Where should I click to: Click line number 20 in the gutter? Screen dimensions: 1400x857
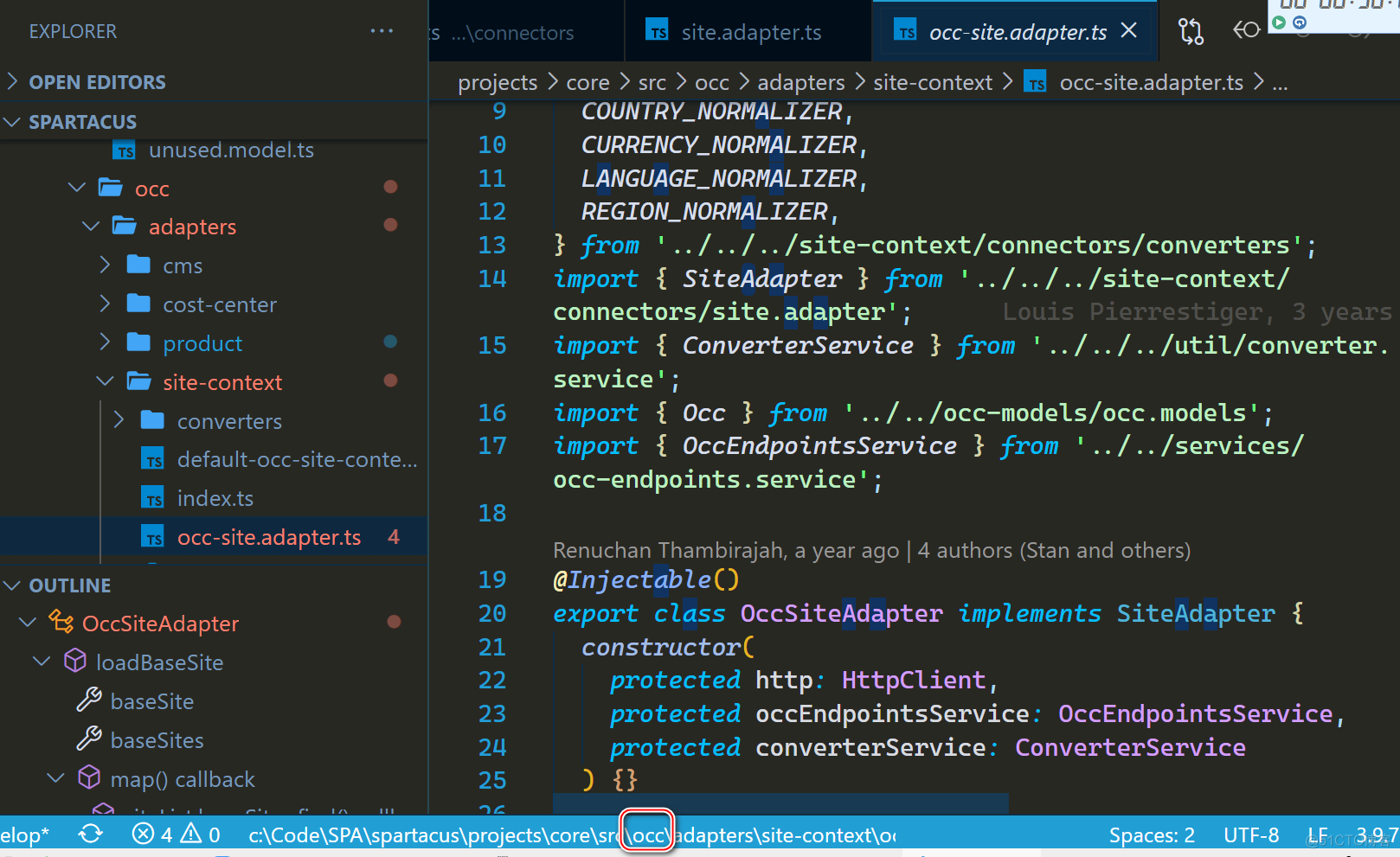click(x=492, y=613)
